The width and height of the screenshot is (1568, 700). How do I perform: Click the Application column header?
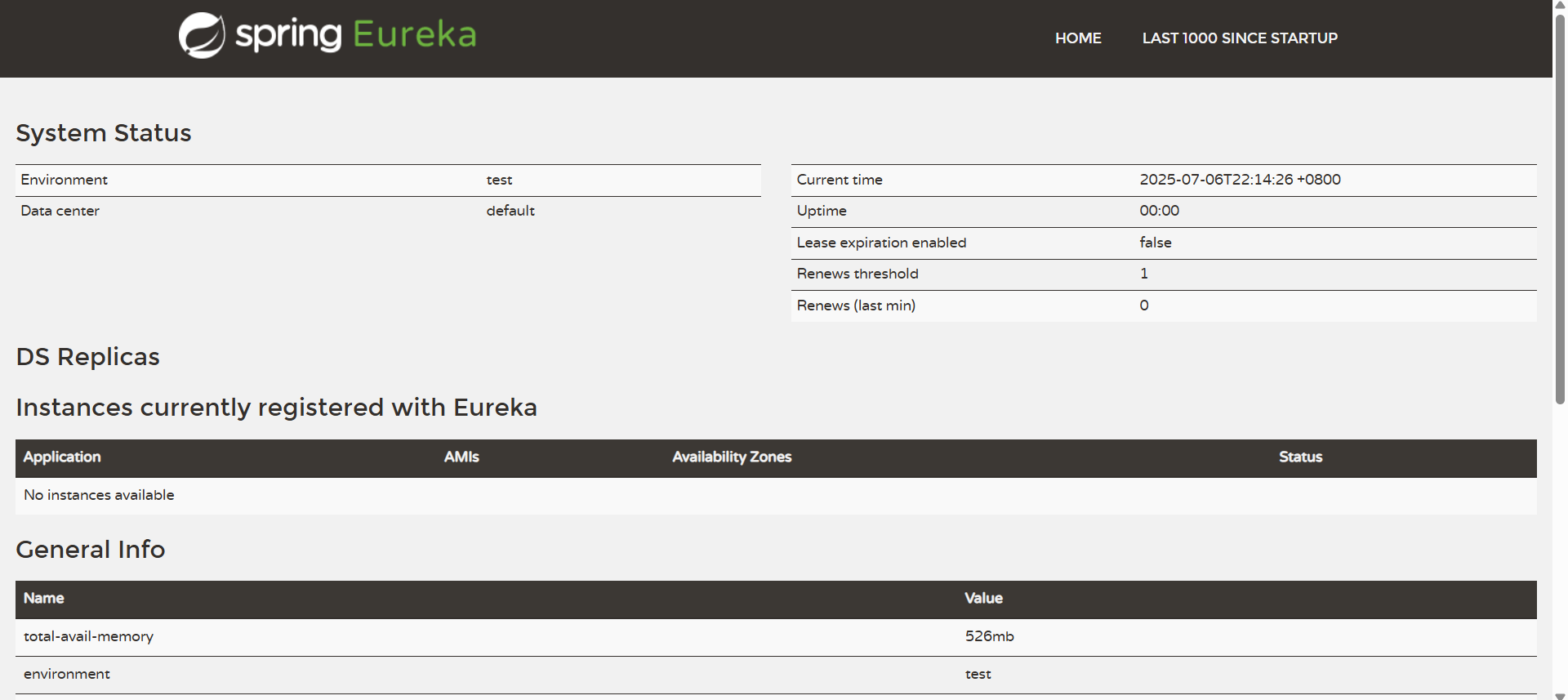coord(62,457)
